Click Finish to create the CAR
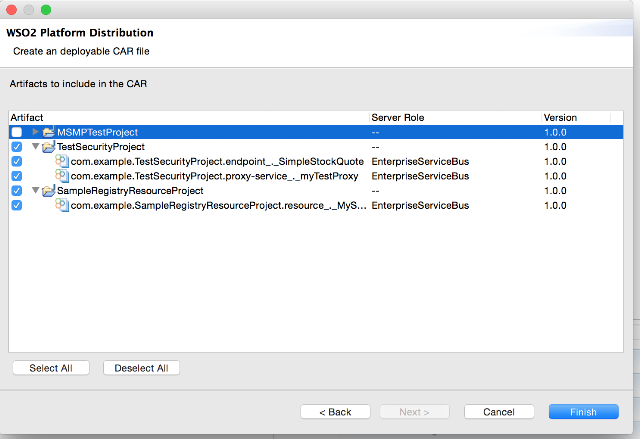This screenshot has height=439, width=640. [584, 412]
